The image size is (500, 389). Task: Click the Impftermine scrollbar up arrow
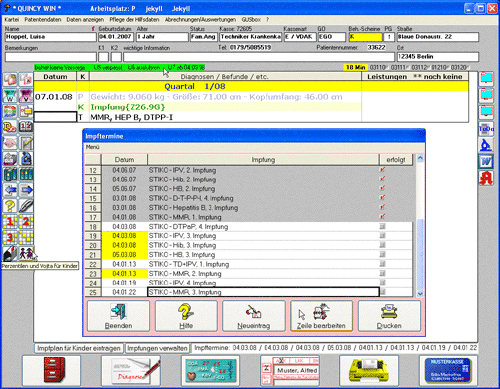pyautogui.click(x=420, y=159)
